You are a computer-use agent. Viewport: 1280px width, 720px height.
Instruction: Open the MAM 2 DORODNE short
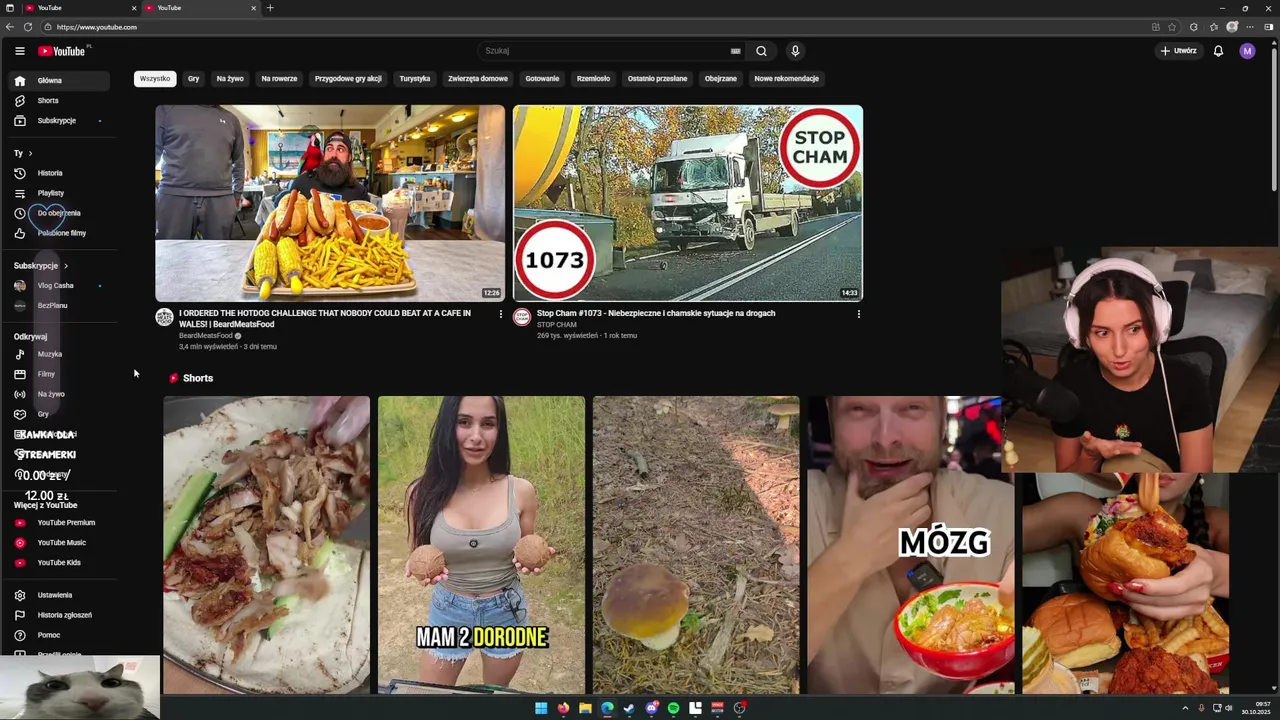pyautogui.click(x=481, y=545)
